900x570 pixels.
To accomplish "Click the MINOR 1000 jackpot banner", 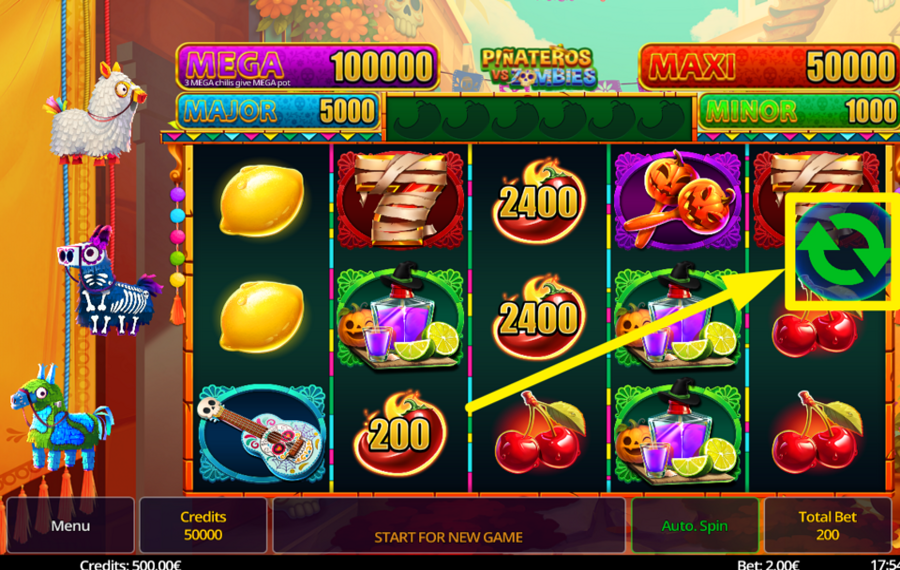I will coord(799,111).
